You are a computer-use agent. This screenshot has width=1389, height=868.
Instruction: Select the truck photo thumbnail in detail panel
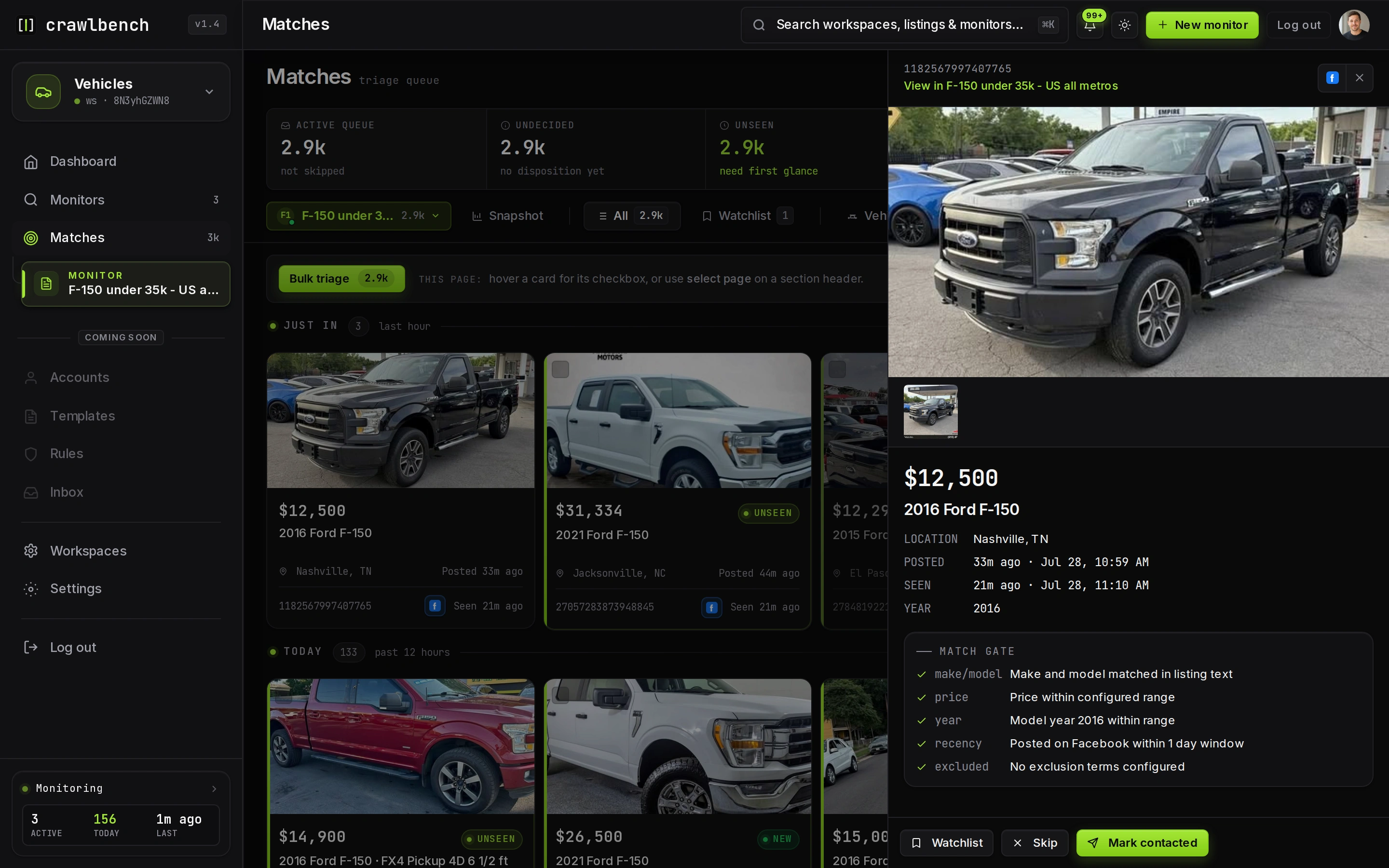(x=930, y=412)
